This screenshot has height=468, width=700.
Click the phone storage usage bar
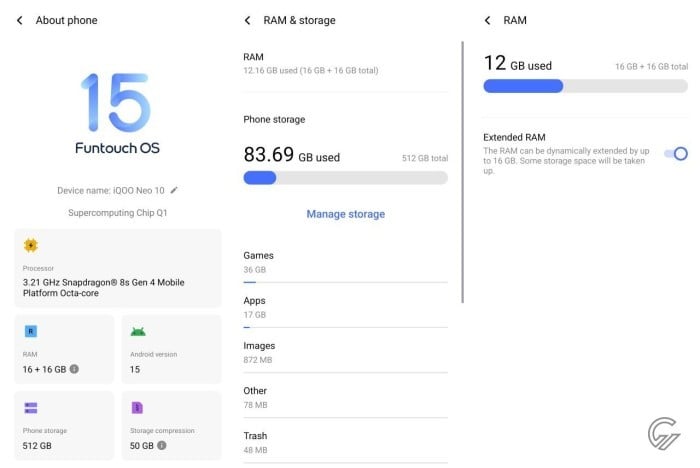(x=346, y=178)
